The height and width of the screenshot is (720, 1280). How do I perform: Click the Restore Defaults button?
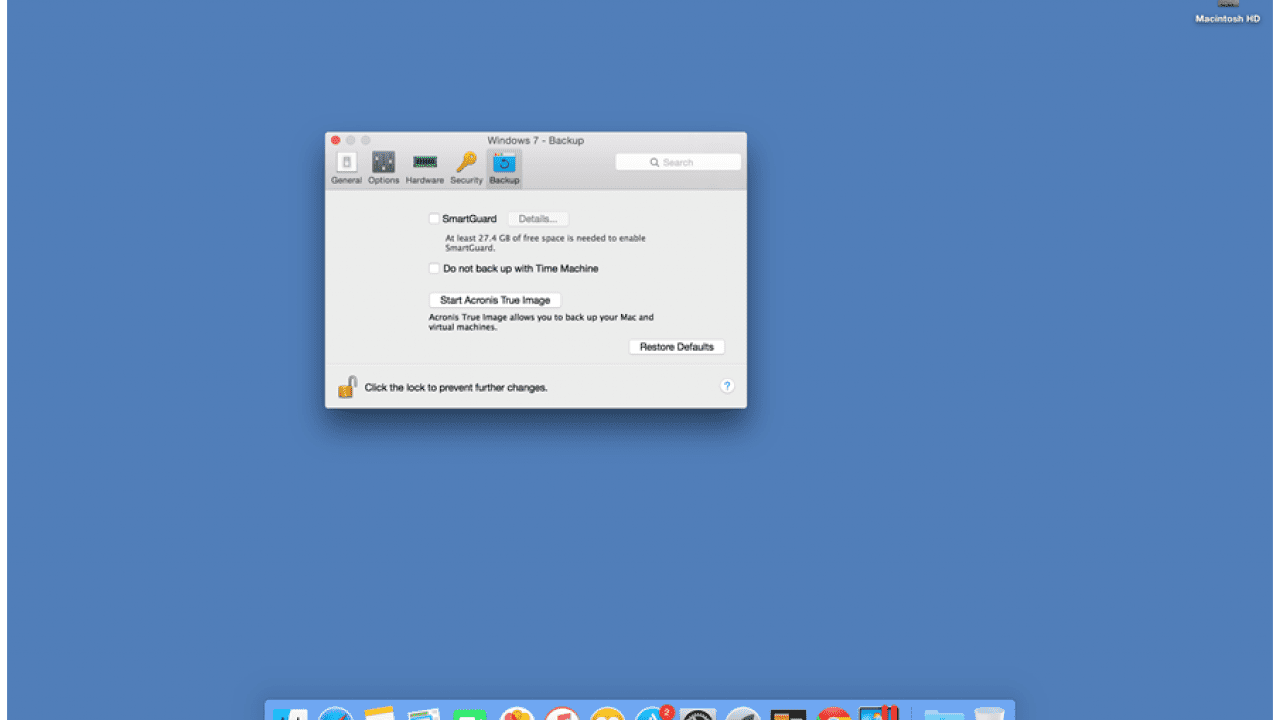point(677,347)
